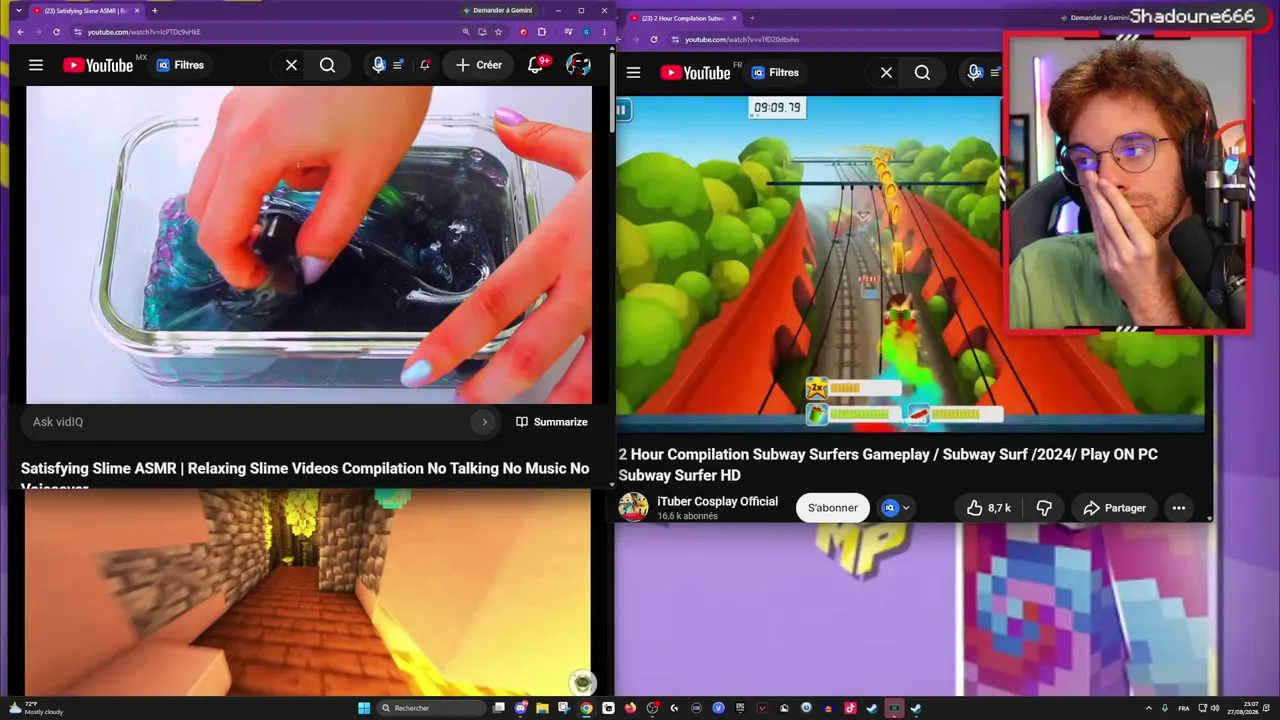
Task: Bookmark the page with the star in the left window
Action: 498,32
